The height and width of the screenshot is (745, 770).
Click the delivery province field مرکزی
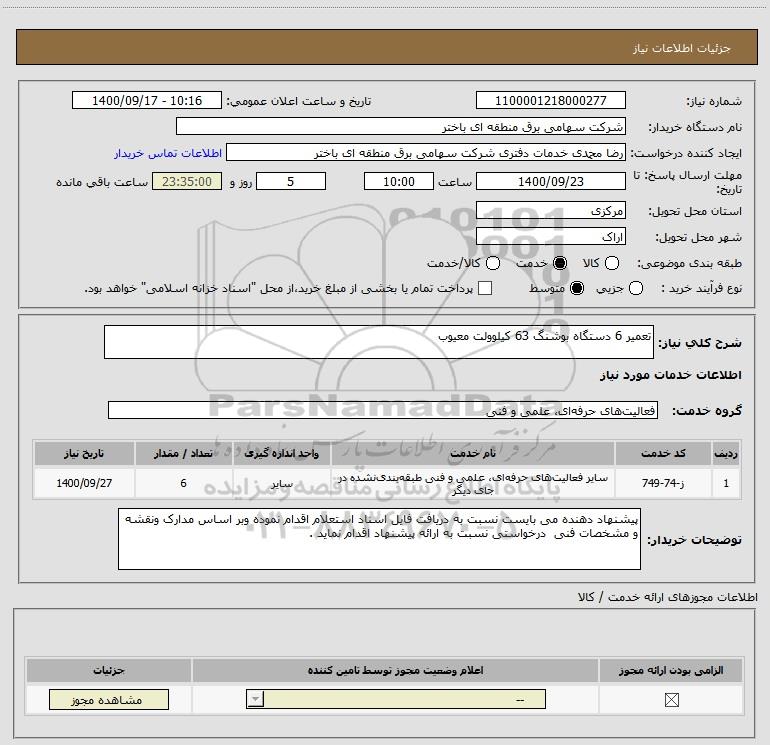pyautogui.click(x=550, y=210)
